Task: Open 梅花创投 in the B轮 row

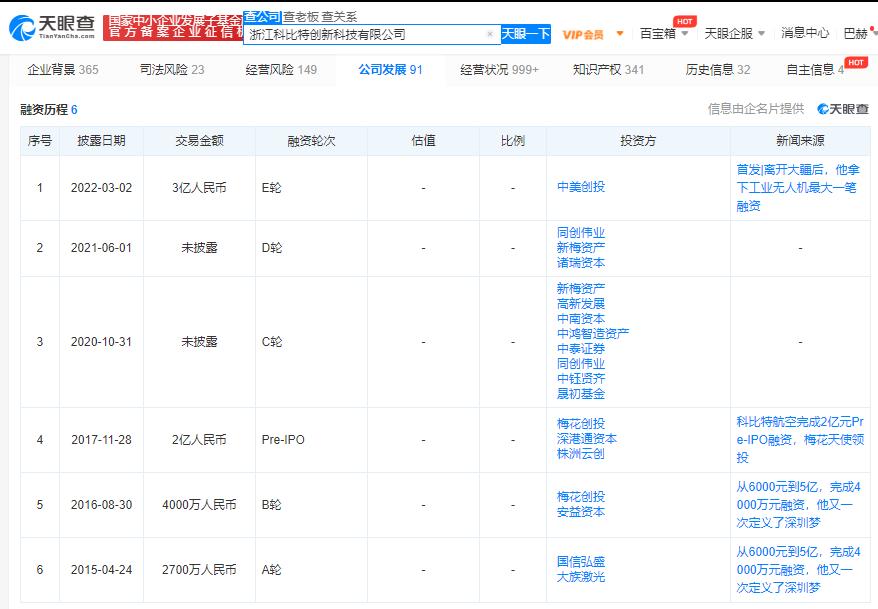Action: point(581,496)
